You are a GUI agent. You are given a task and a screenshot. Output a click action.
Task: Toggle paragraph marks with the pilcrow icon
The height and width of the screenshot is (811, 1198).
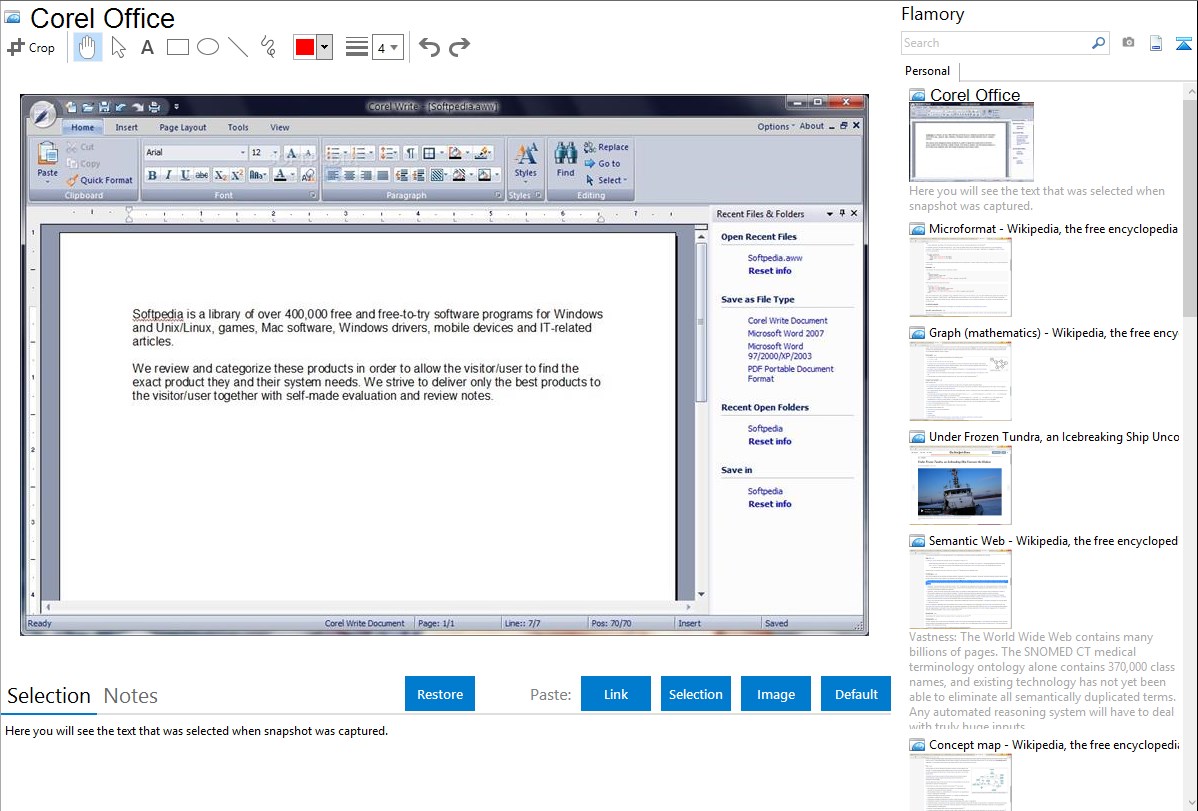410,153
